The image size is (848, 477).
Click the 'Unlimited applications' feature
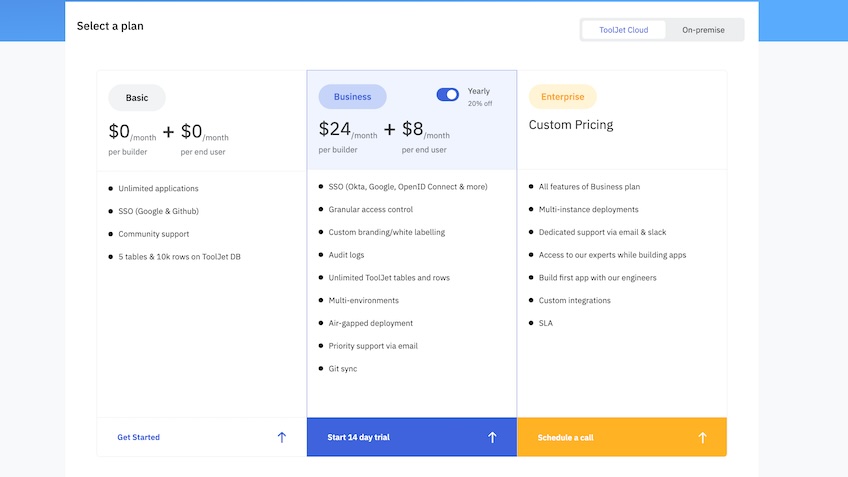[x=158, y=188]
